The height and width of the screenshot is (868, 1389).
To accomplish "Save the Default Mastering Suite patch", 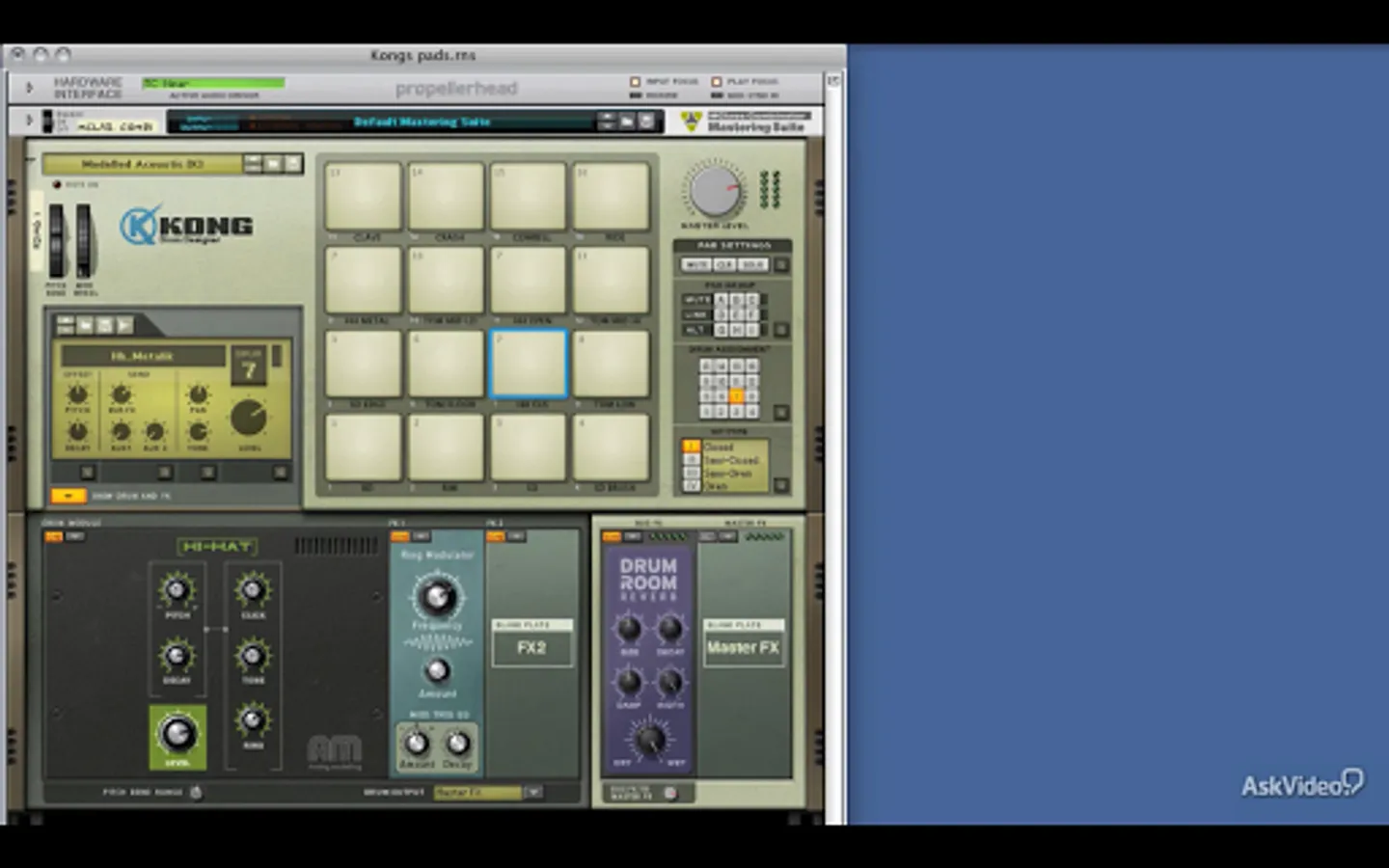I will (646, 122).
